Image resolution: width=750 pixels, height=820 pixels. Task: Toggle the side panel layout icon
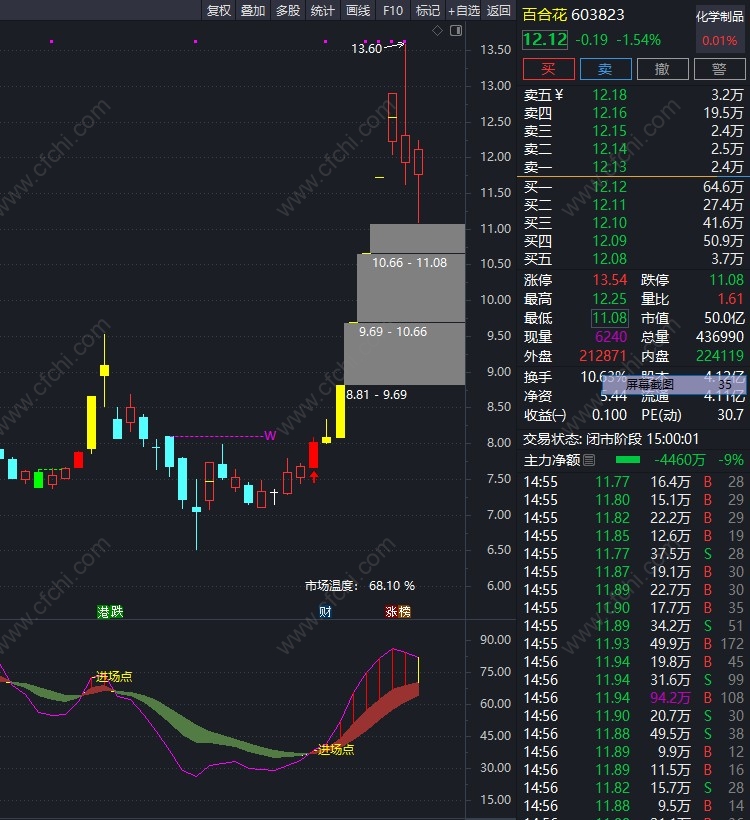(x=456, y=31)
